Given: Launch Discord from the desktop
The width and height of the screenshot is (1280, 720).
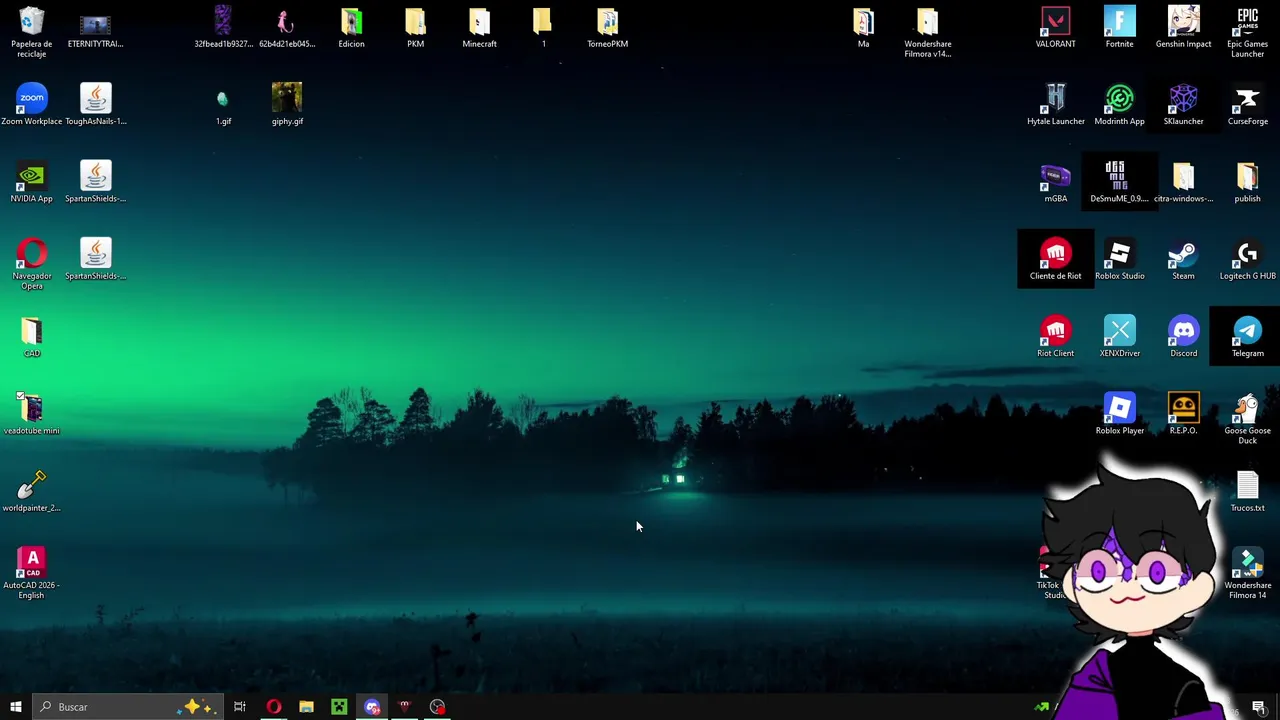Looking at the screenshot, I should click(x=1183, y=336).
